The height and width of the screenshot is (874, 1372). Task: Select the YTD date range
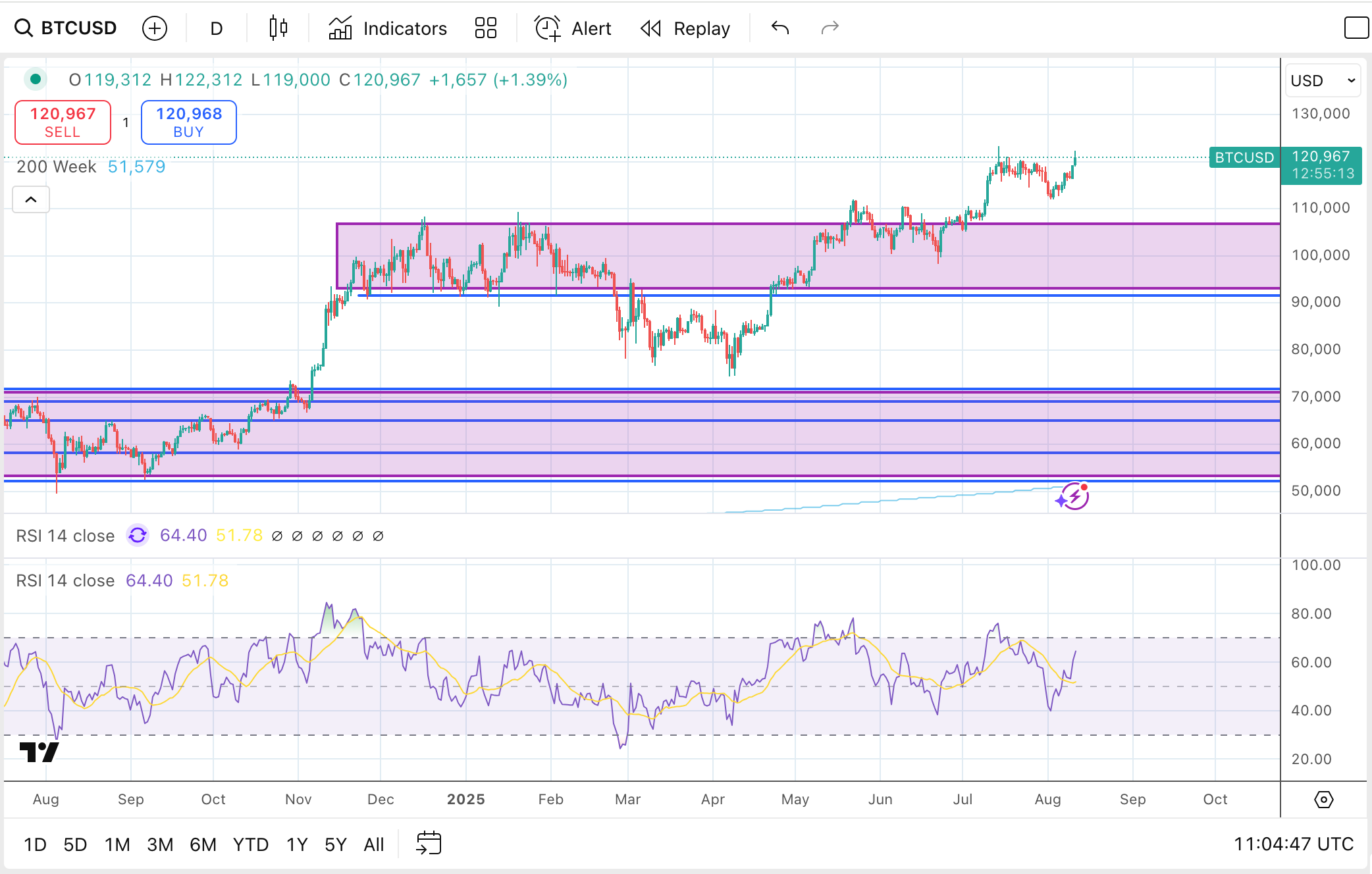pos(250,844)
